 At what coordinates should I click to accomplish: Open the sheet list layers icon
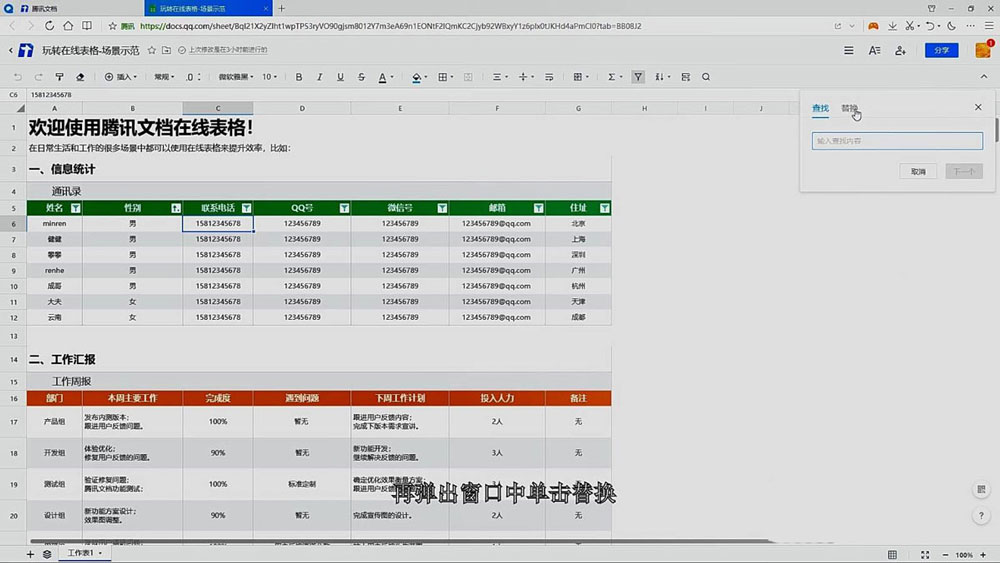[x=47, y=554]
